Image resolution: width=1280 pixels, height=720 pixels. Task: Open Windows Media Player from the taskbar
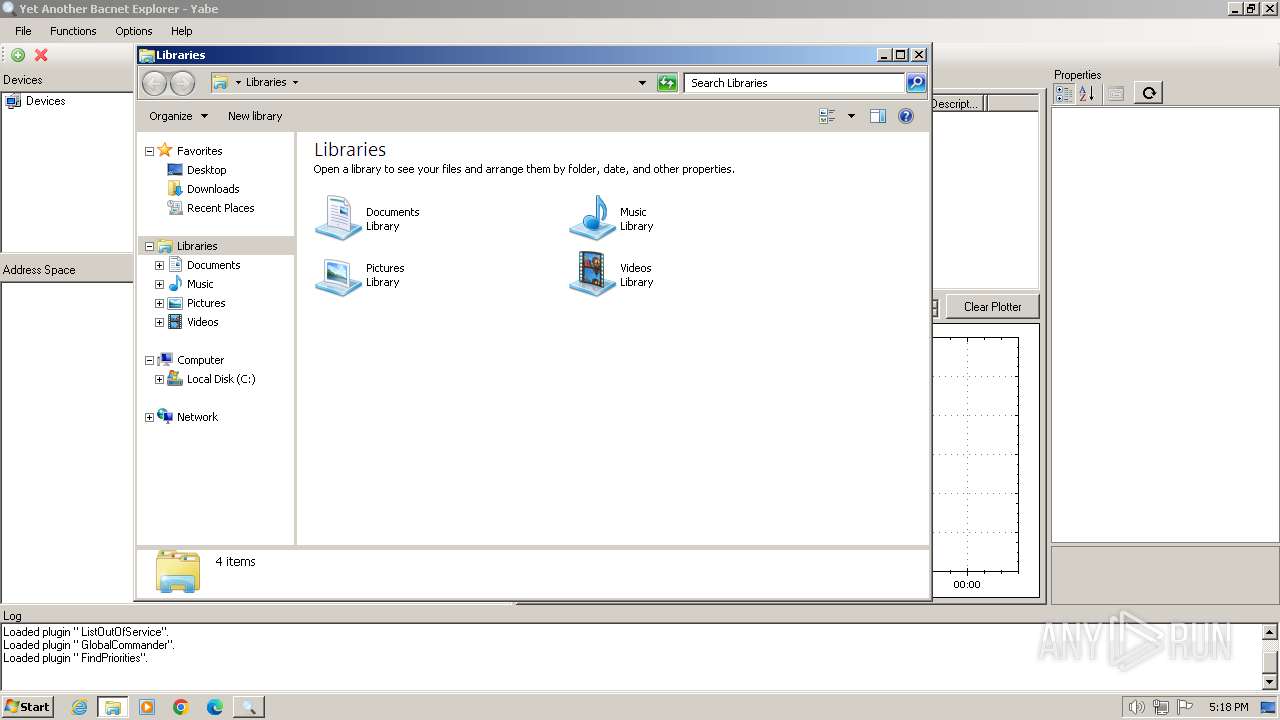(x=147, y=707)
